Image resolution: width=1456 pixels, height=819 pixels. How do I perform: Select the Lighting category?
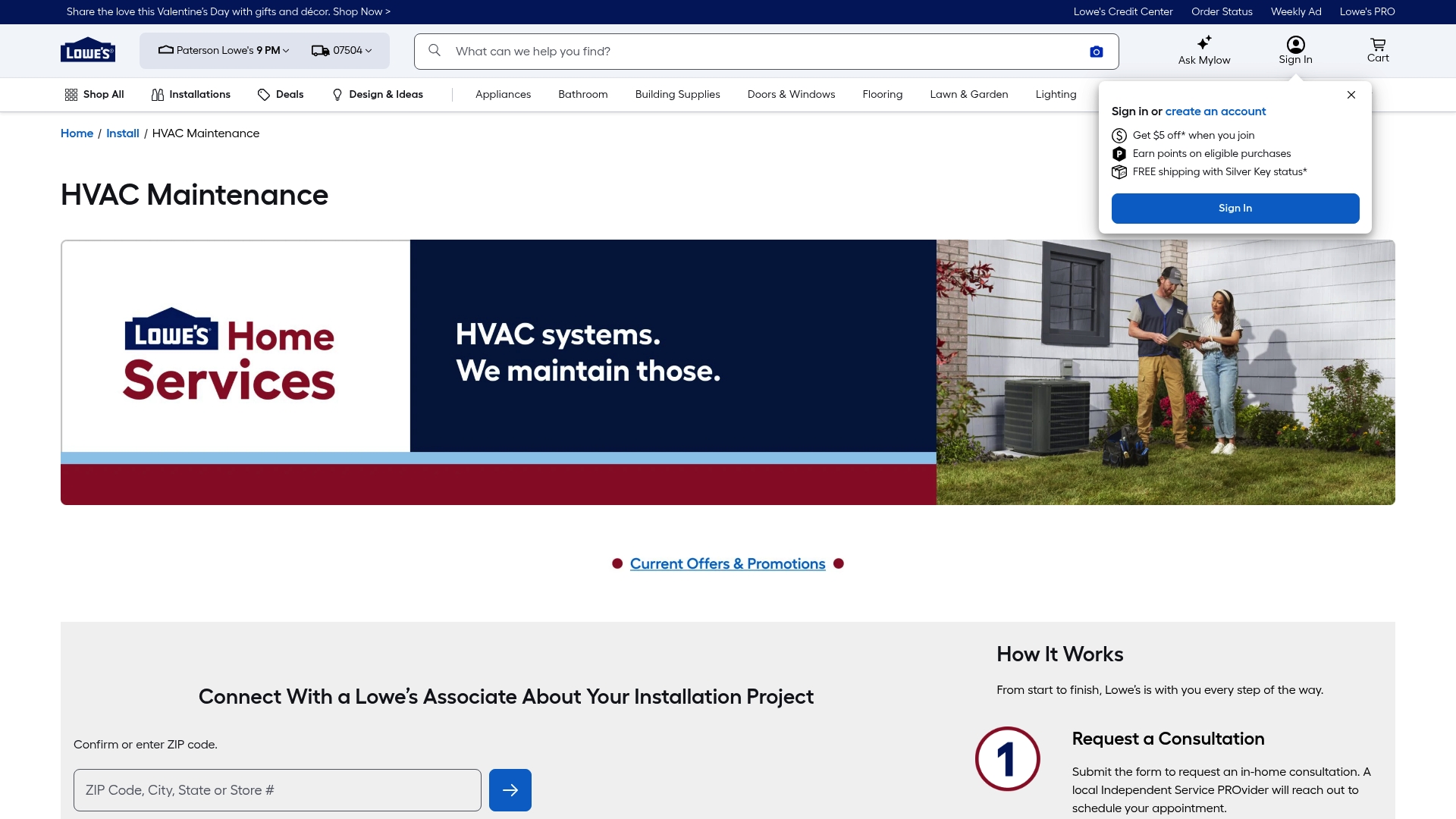1056,95
